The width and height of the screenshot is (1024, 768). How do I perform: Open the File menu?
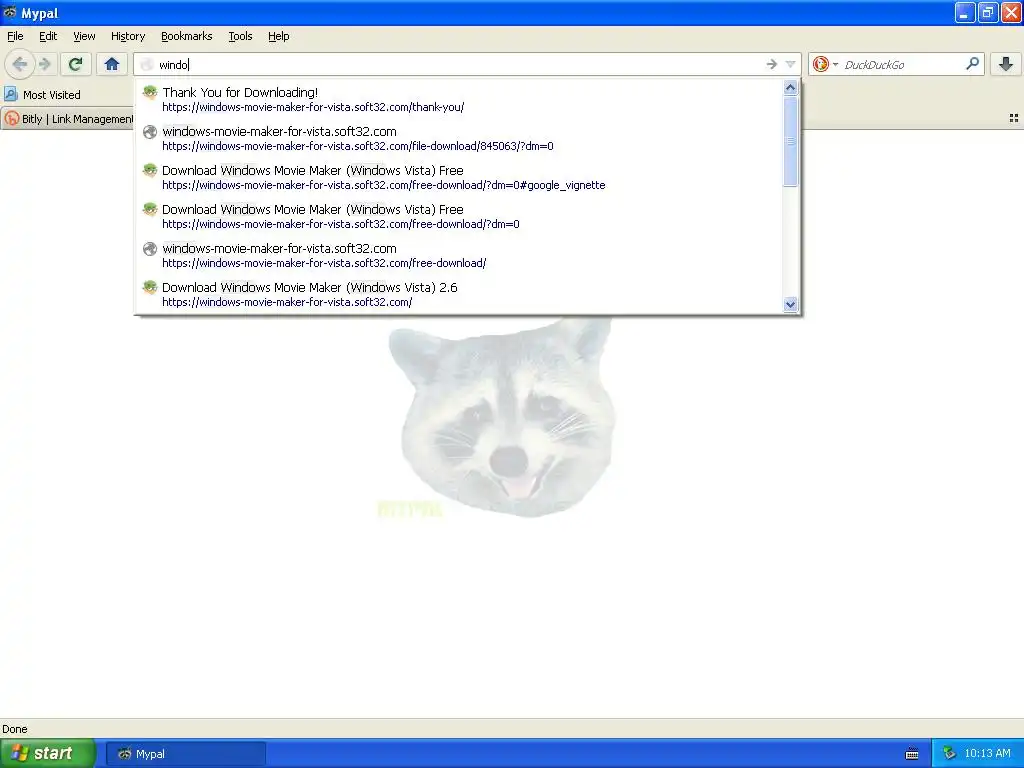(15, 36)
